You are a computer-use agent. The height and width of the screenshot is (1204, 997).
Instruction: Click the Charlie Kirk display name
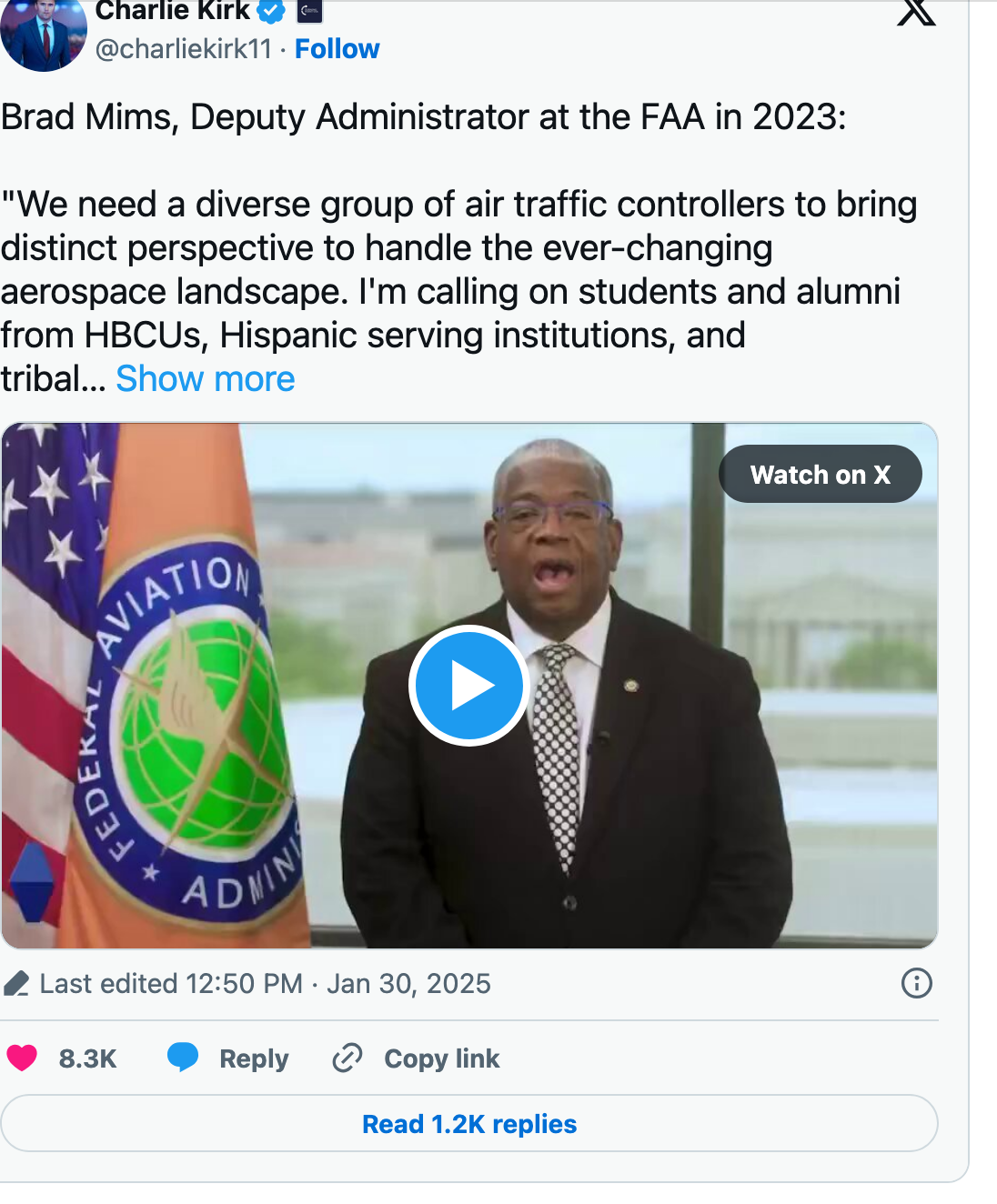[172, 12]
